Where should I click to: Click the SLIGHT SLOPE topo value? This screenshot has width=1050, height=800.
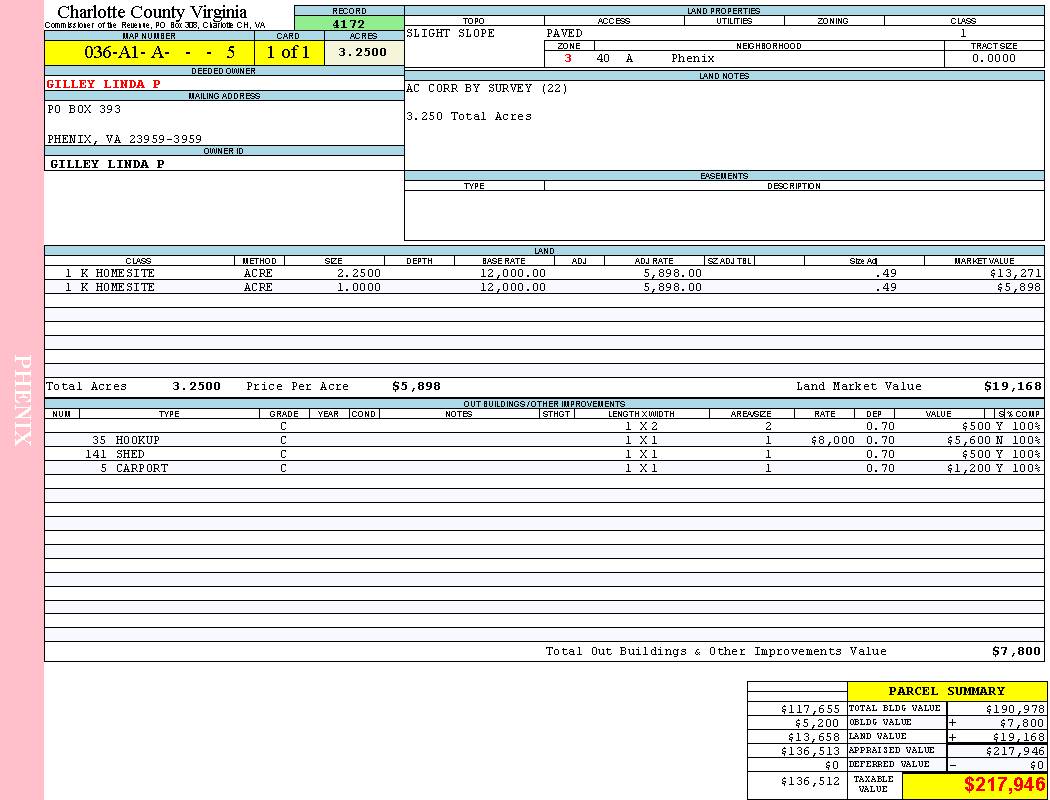[x=450, y=33]
